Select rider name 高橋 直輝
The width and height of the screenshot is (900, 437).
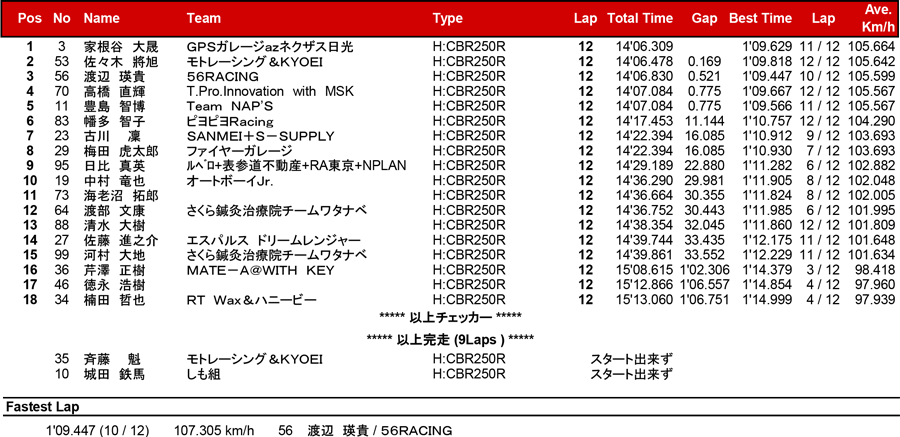click(114, 91)
